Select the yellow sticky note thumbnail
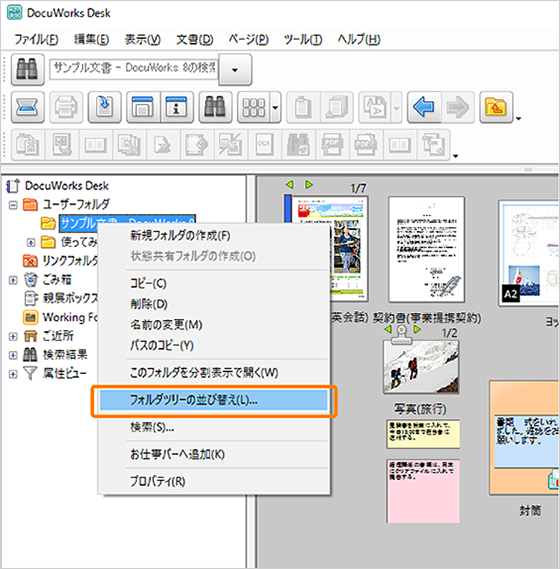 tap(423, 434)
